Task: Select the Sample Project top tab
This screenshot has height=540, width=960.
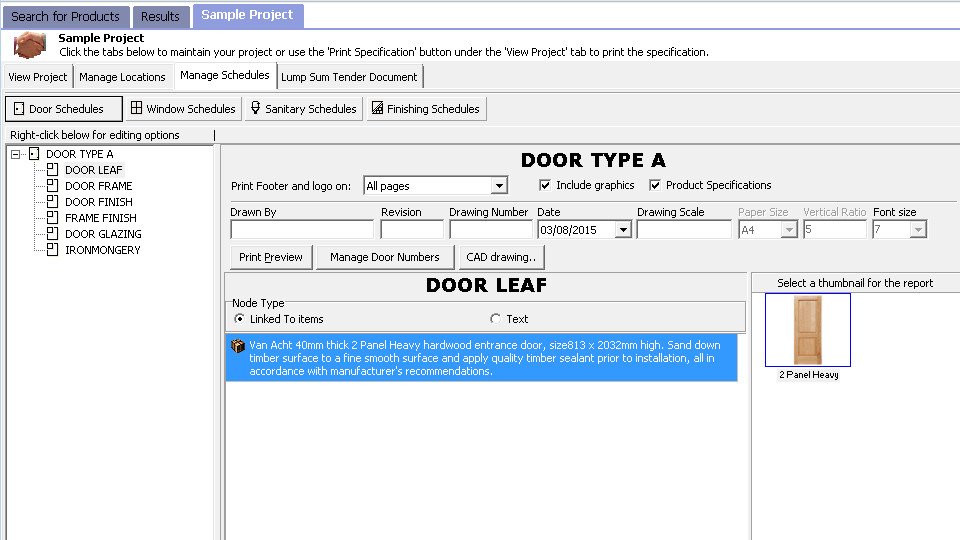Action: pos(247,15)
